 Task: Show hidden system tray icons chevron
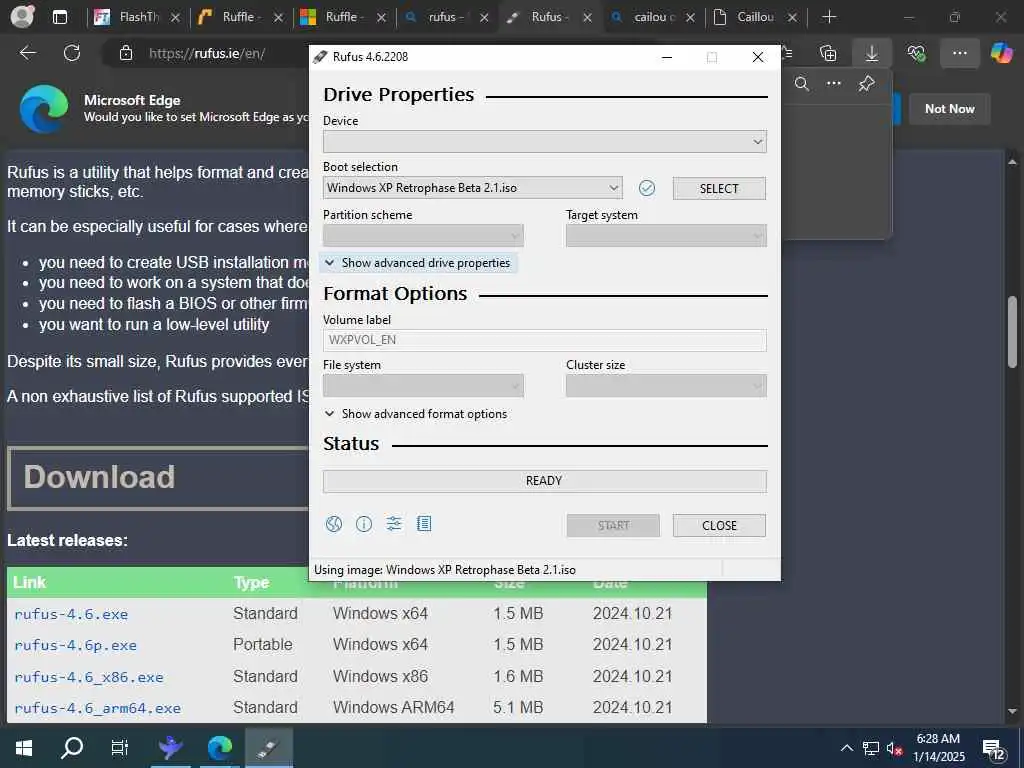(846, 748)
